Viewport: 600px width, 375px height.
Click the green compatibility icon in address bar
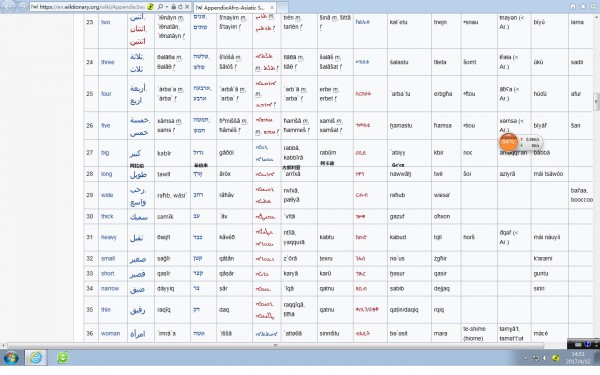coord(150,7)
